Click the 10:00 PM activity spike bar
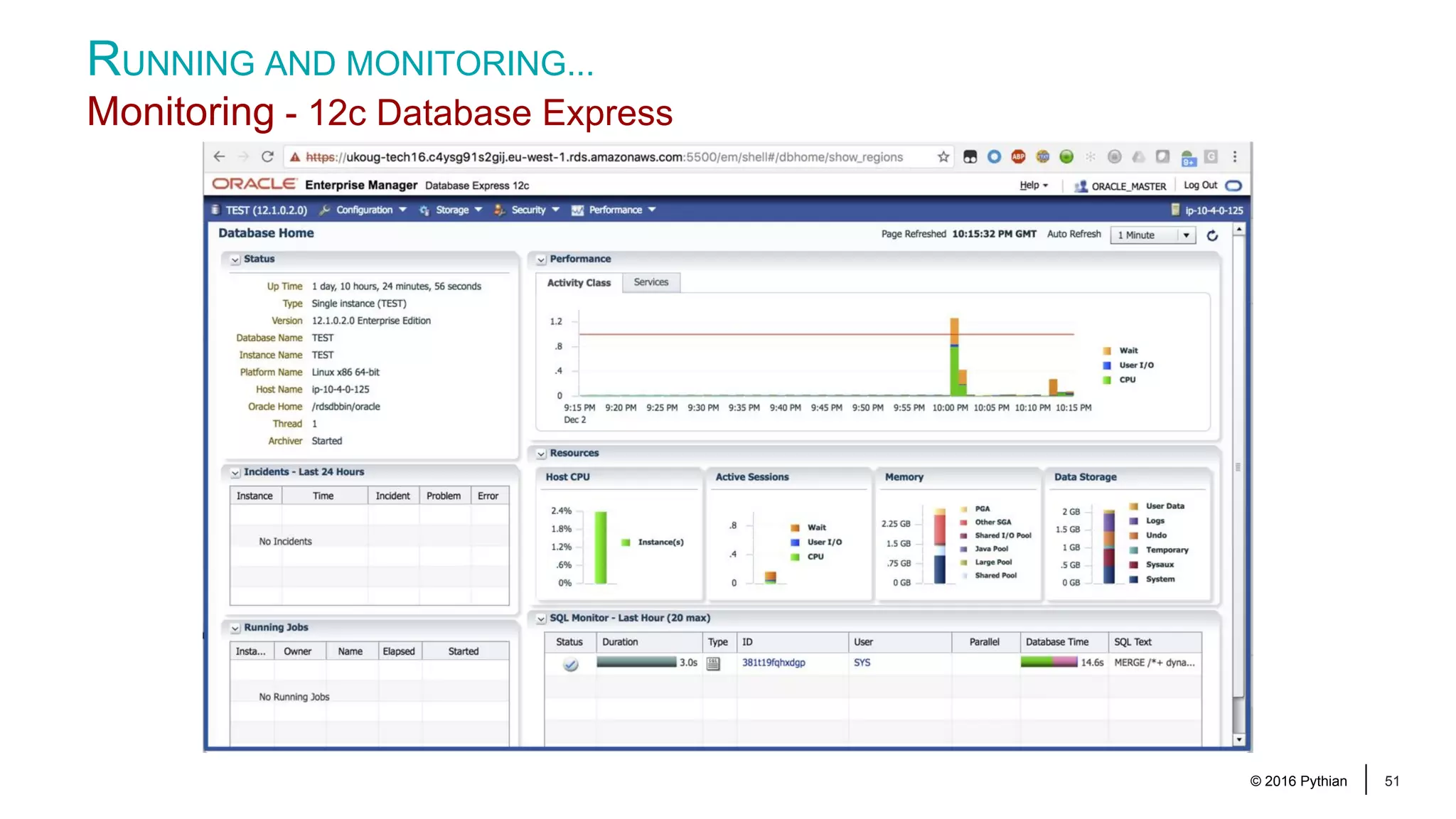Viewport: 1456px width, 819px height. 955,357
